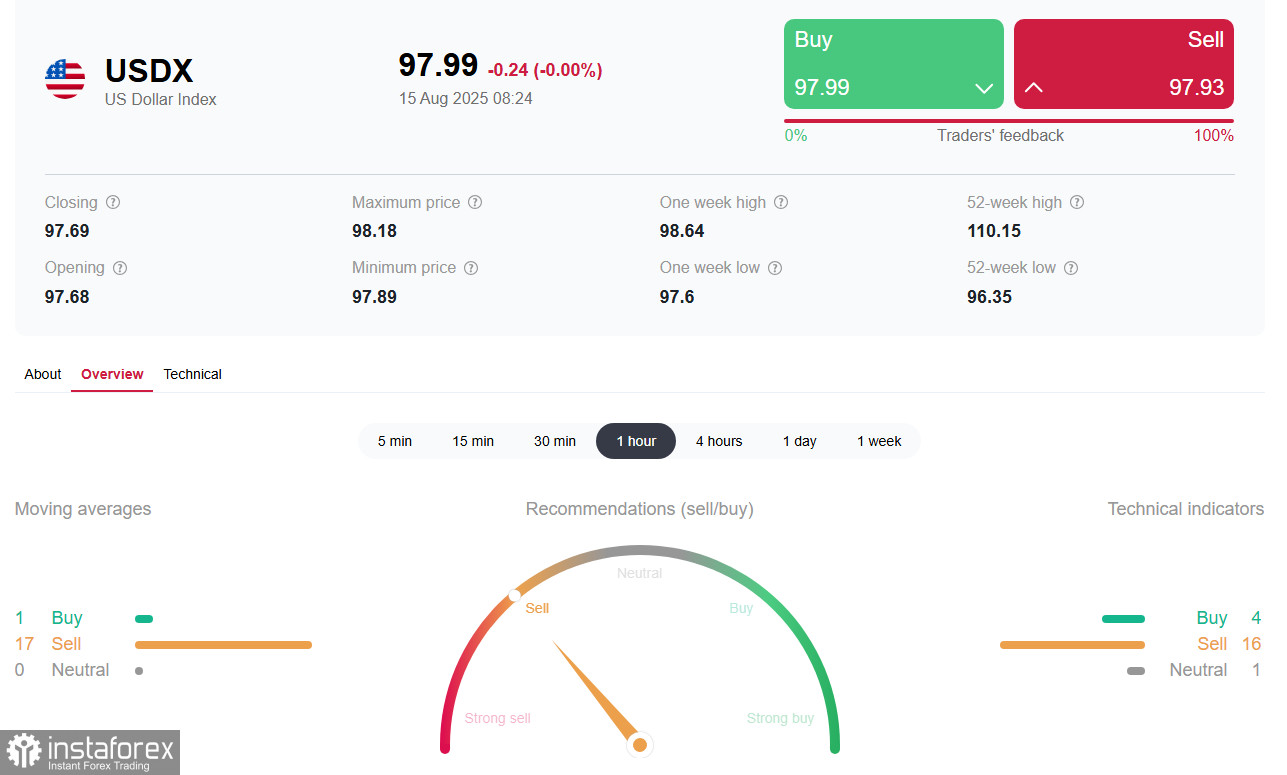Click the 0% buy feedback value

[x=796, y=135]
